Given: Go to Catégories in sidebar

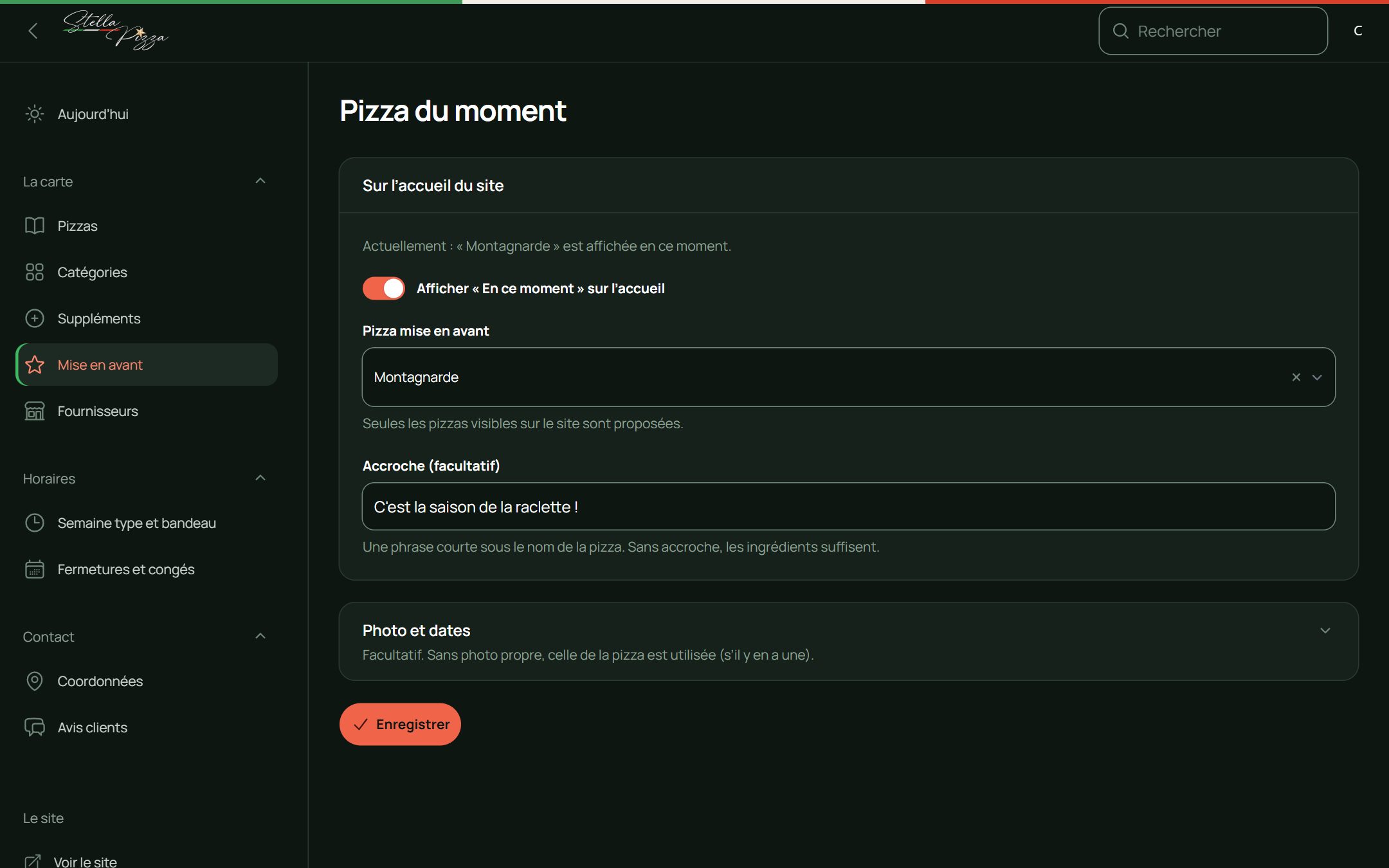Looking at the screenshot, I should click(x=147, y=272).
